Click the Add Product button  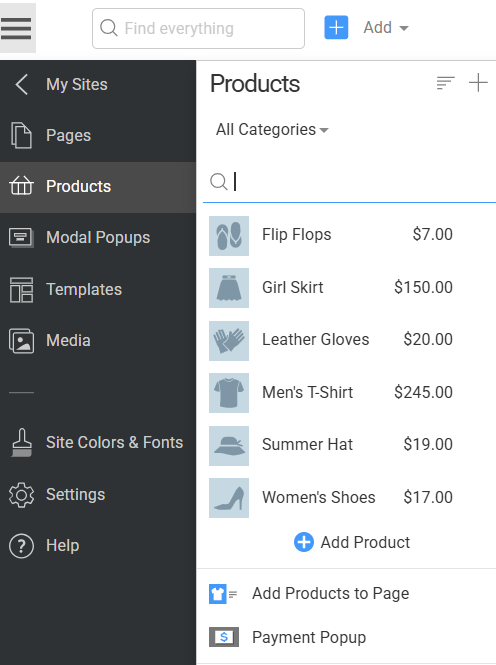pos(352,542)
